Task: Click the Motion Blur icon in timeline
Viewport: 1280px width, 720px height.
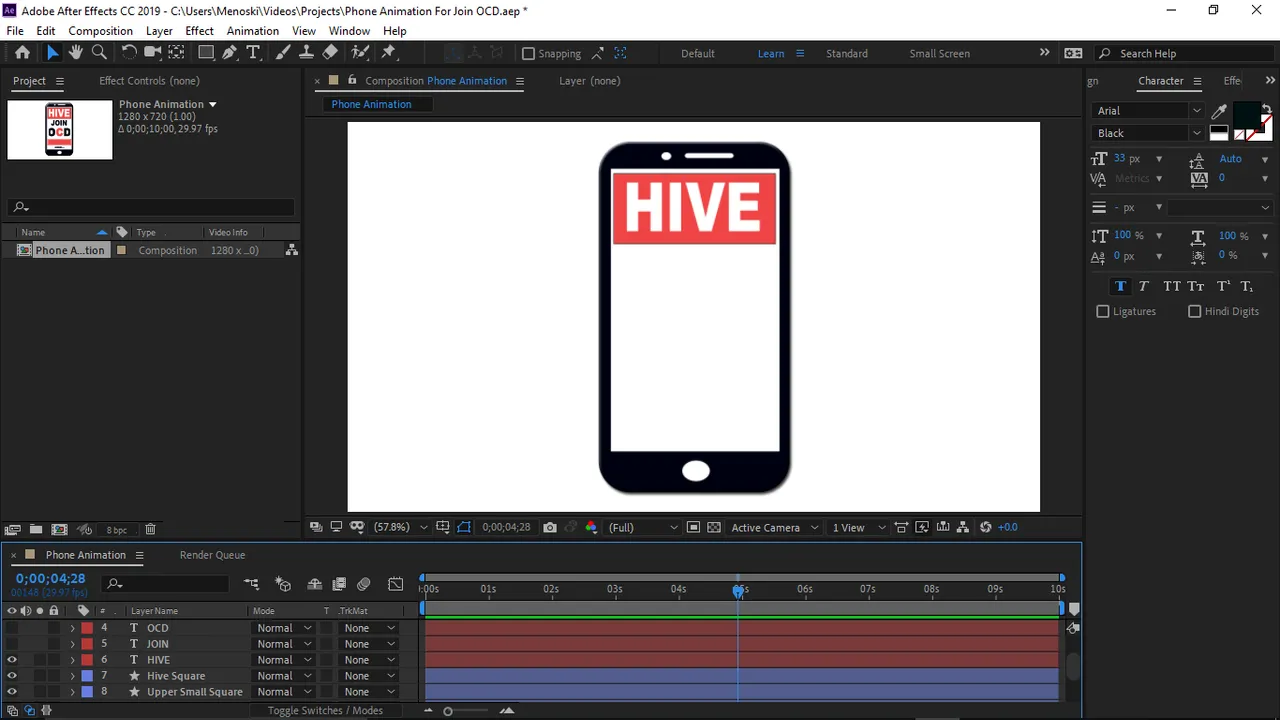Action: click(364, 584)
